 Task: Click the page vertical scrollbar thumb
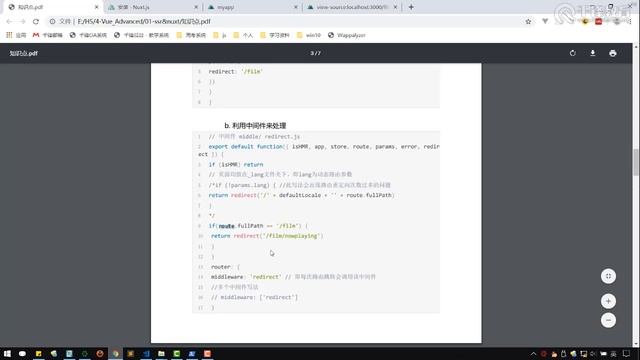pyautogui.click(x=636, y=162)
